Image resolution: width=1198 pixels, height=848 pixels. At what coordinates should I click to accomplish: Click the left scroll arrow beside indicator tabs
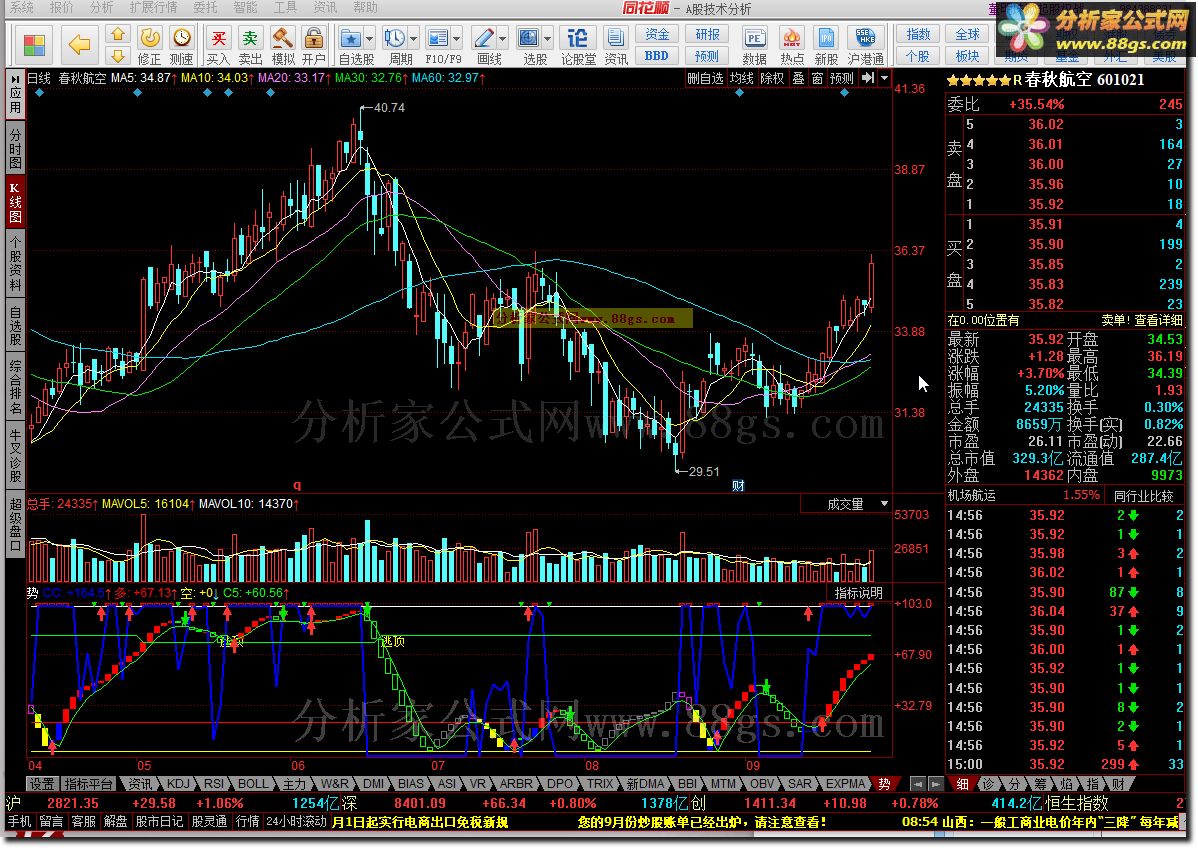(918, 784)
